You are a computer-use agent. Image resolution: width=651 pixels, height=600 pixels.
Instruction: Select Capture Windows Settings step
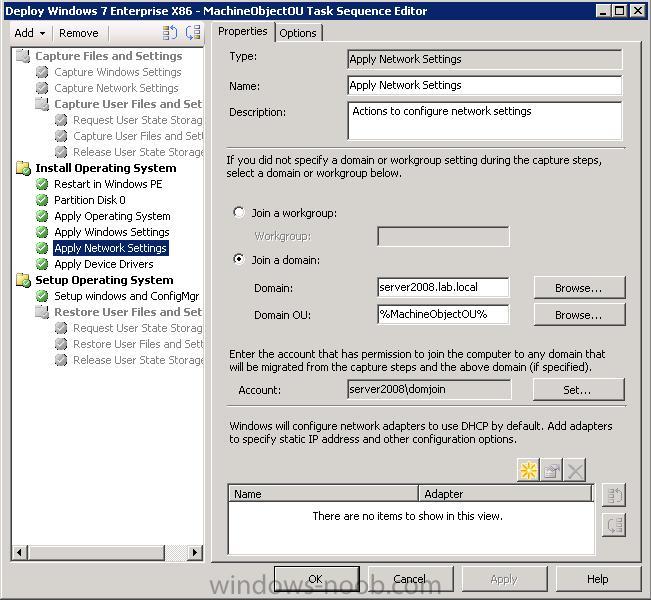click(x=118, y=72)
